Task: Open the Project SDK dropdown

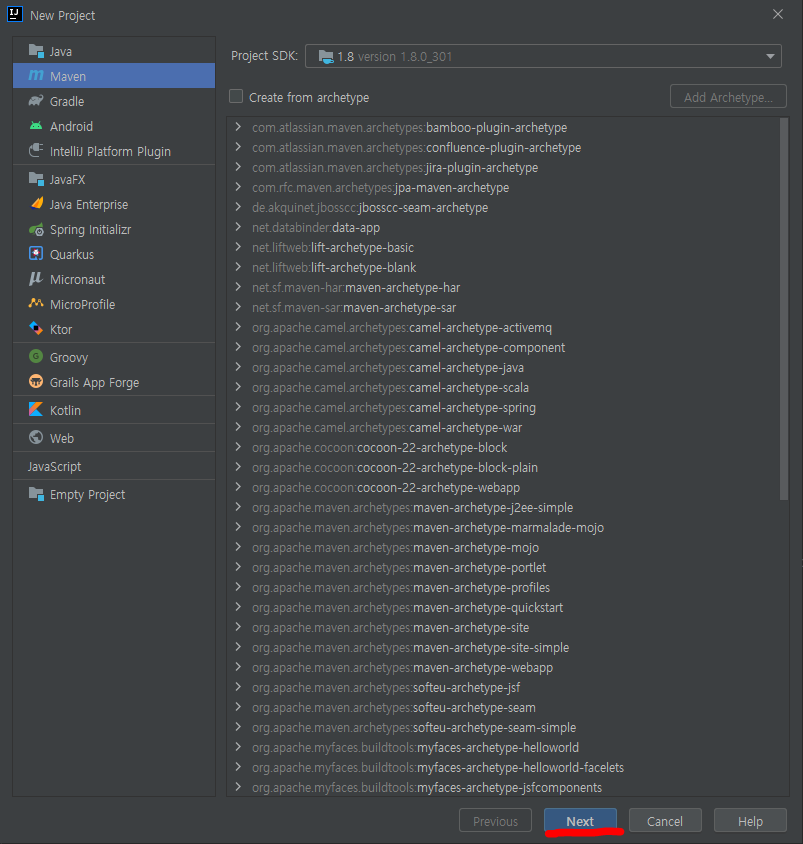Action: (543, 56)
